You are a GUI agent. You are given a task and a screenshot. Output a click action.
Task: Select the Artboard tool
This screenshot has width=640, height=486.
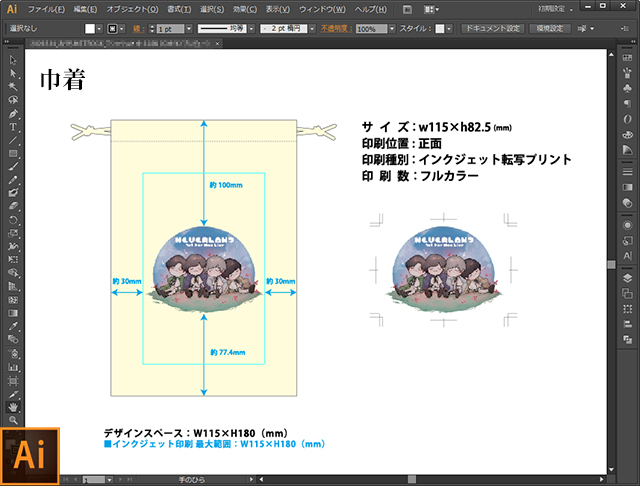[x=13, y=381]
